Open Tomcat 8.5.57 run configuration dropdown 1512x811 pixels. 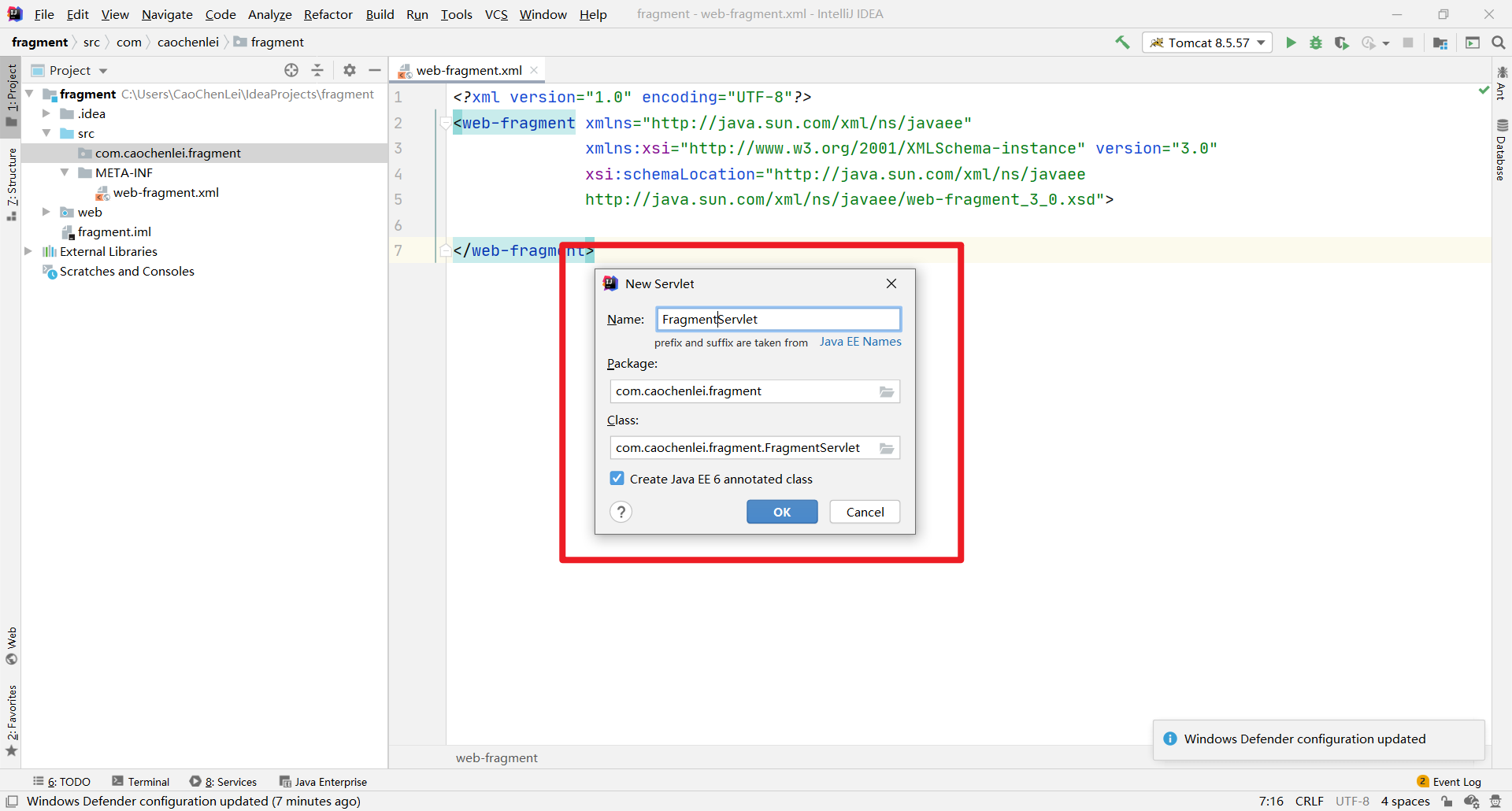pyautogui.click(x=1207, y=43)
